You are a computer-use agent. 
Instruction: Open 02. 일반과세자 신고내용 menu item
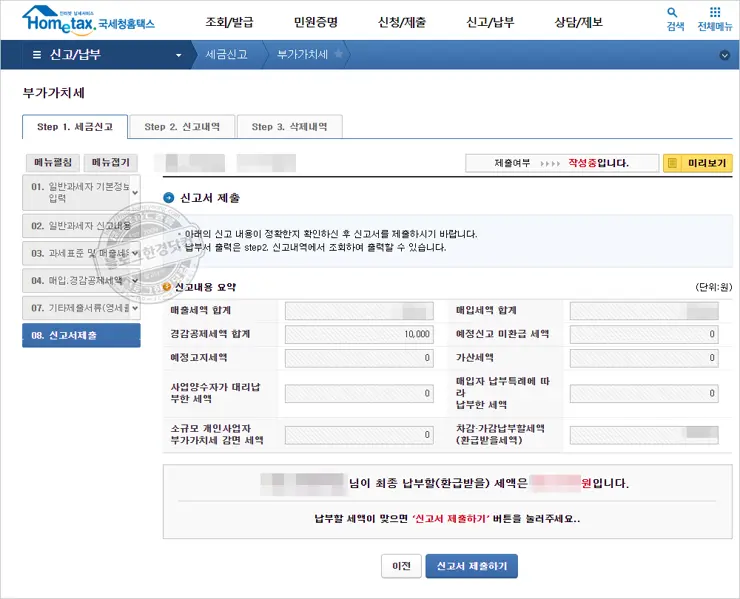pos(81,226)
